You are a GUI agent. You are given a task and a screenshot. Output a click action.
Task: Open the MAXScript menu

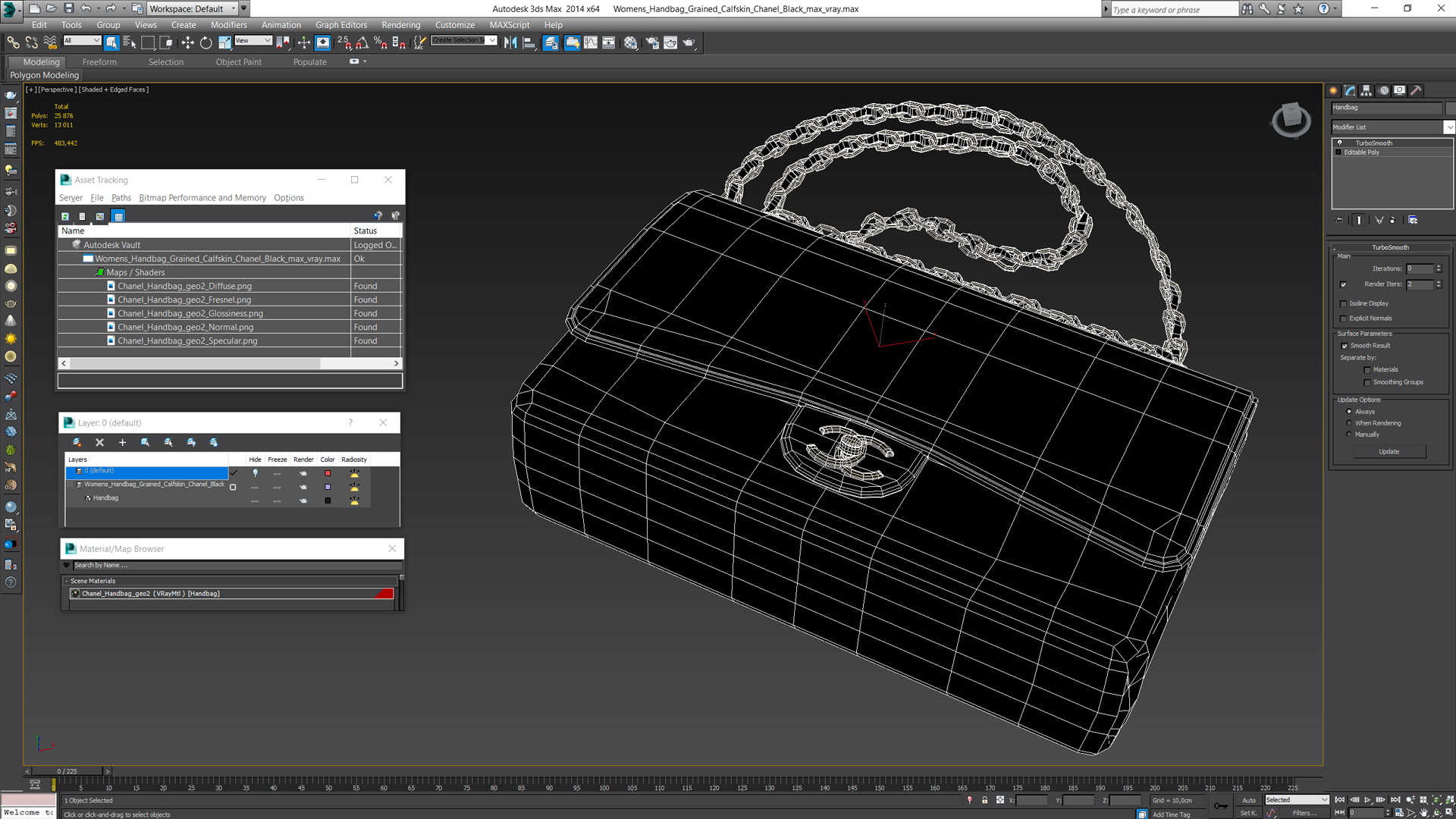tap(509, 25)
